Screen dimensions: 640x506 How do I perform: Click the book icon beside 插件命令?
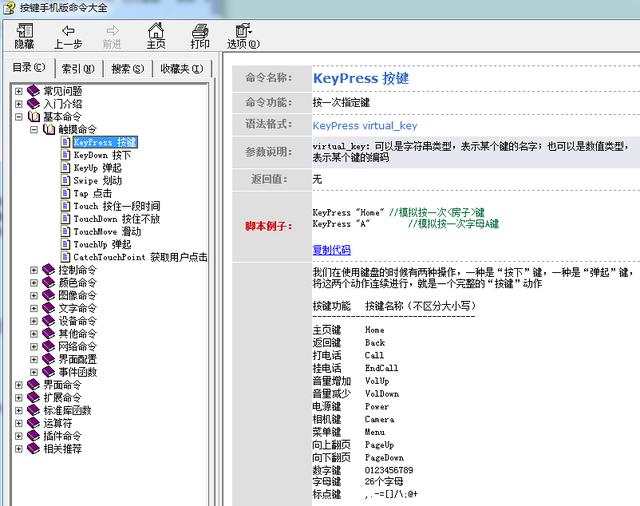[33, 435]
